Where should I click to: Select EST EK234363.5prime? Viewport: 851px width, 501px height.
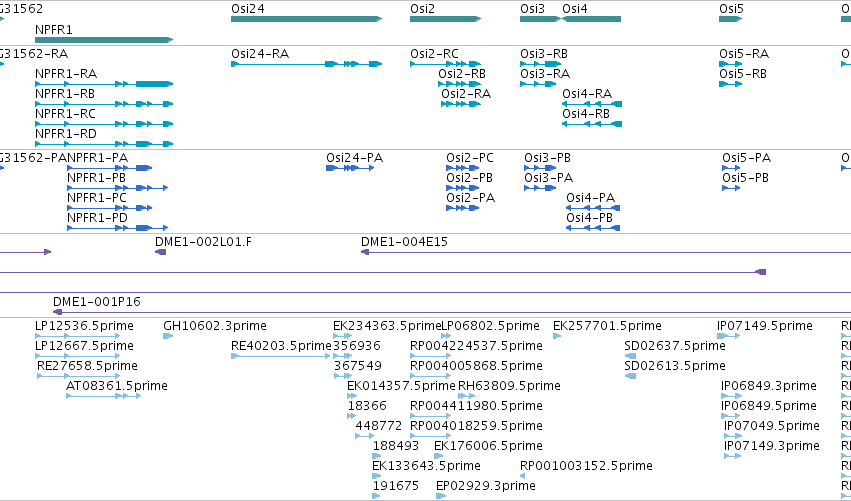[342, 336]
